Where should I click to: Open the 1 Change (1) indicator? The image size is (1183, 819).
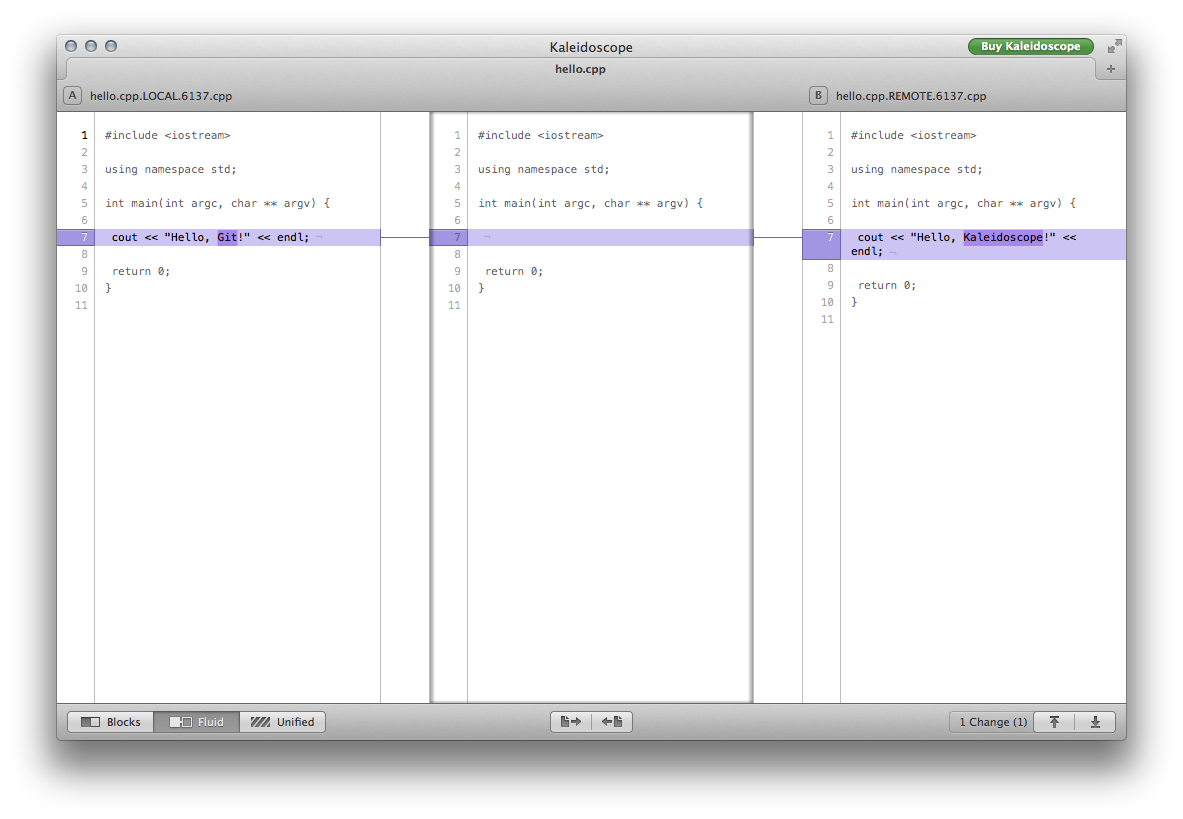[992, 722]
